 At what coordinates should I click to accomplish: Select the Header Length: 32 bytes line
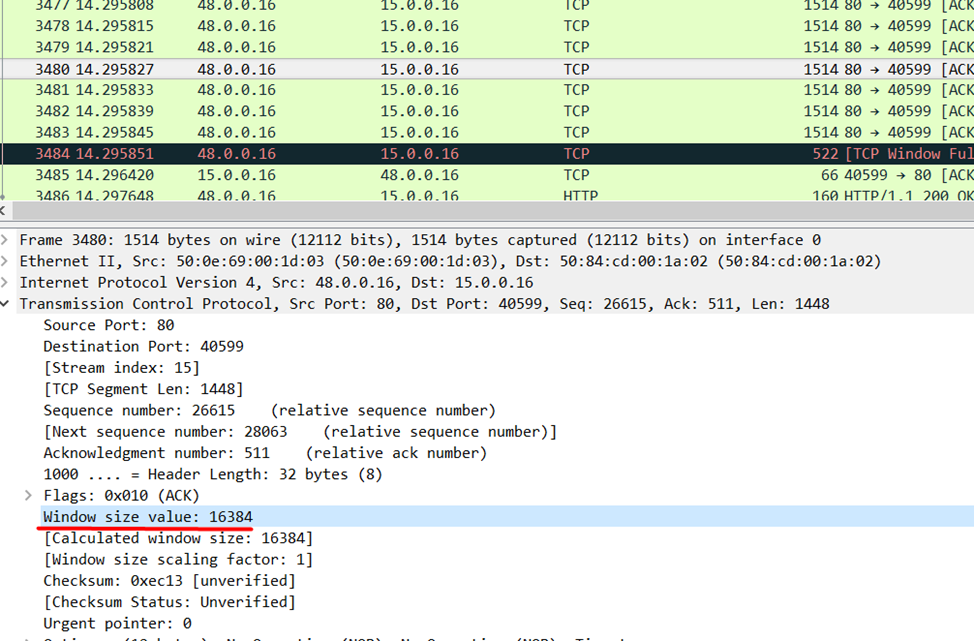(212, 474)
